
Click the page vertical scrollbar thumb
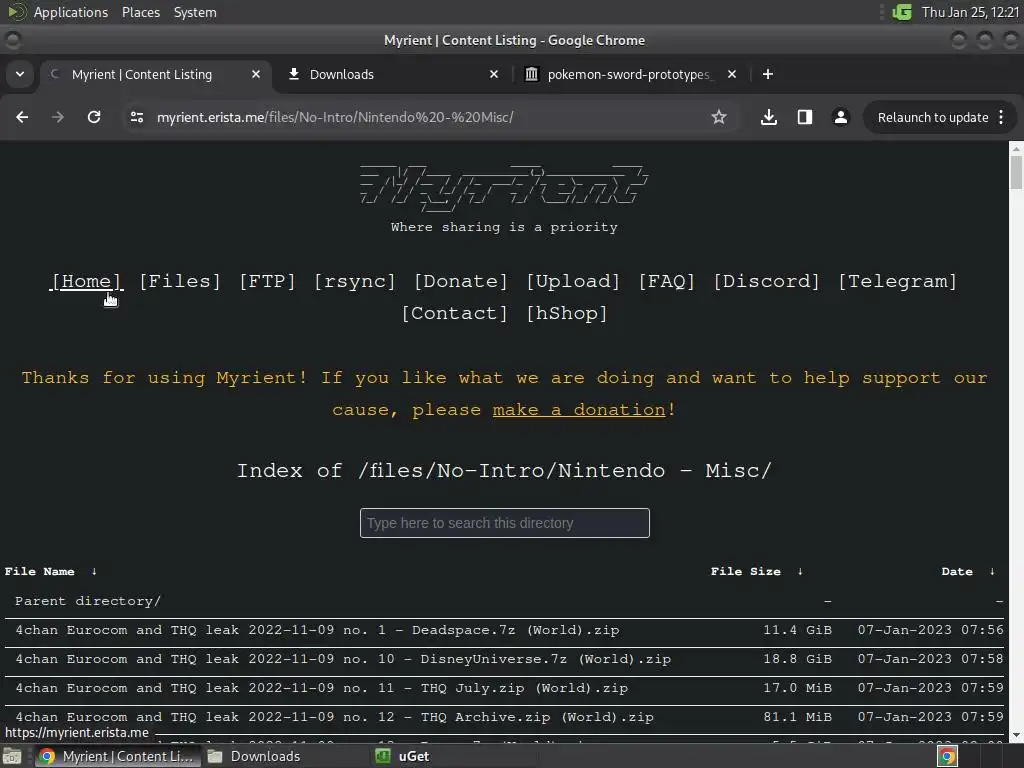(1016, 173)
